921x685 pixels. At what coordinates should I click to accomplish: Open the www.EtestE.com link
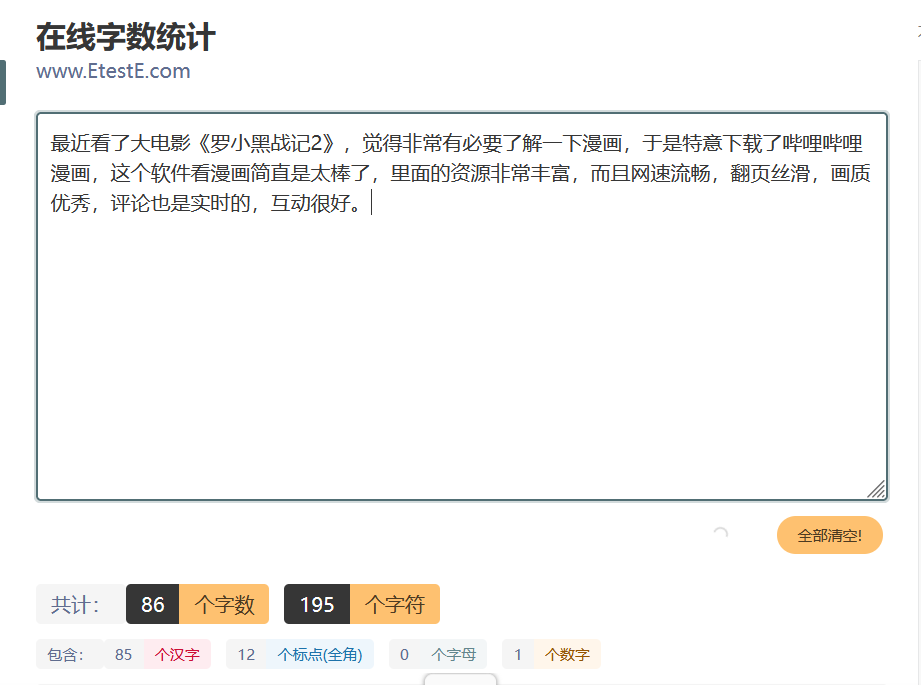pyautogui.click(x=113, y=71)
